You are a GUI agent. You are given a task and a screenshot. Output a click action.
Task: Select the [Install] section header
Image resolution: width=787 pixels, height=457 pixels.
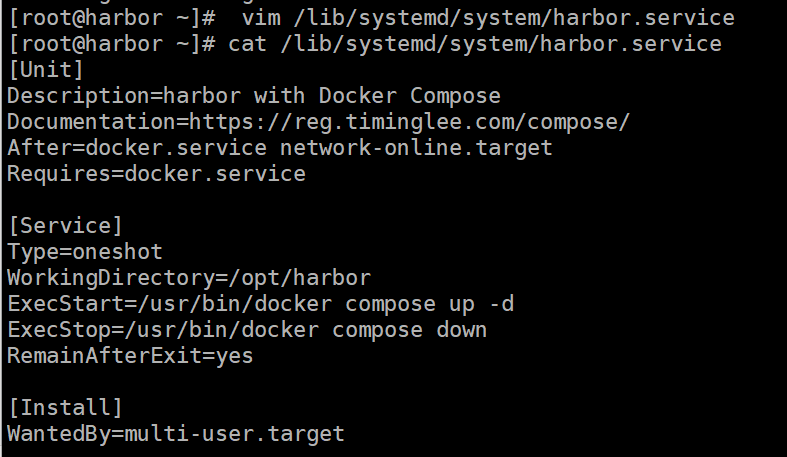coord(65,408)
